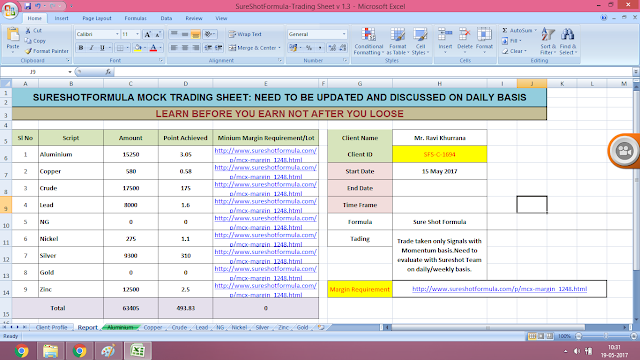Open Conditional Formatting
The width and height of the screenshot is (640, 360).
pyautogui.click(x=369, y=41)
